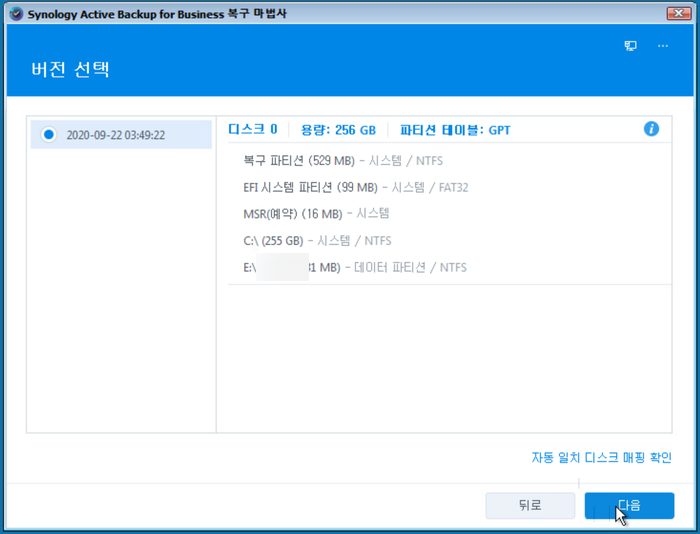This screenshot has height=534, width=700.
Task: Select the E:\ 데이터 파티션 row
Action: point(355,267)
